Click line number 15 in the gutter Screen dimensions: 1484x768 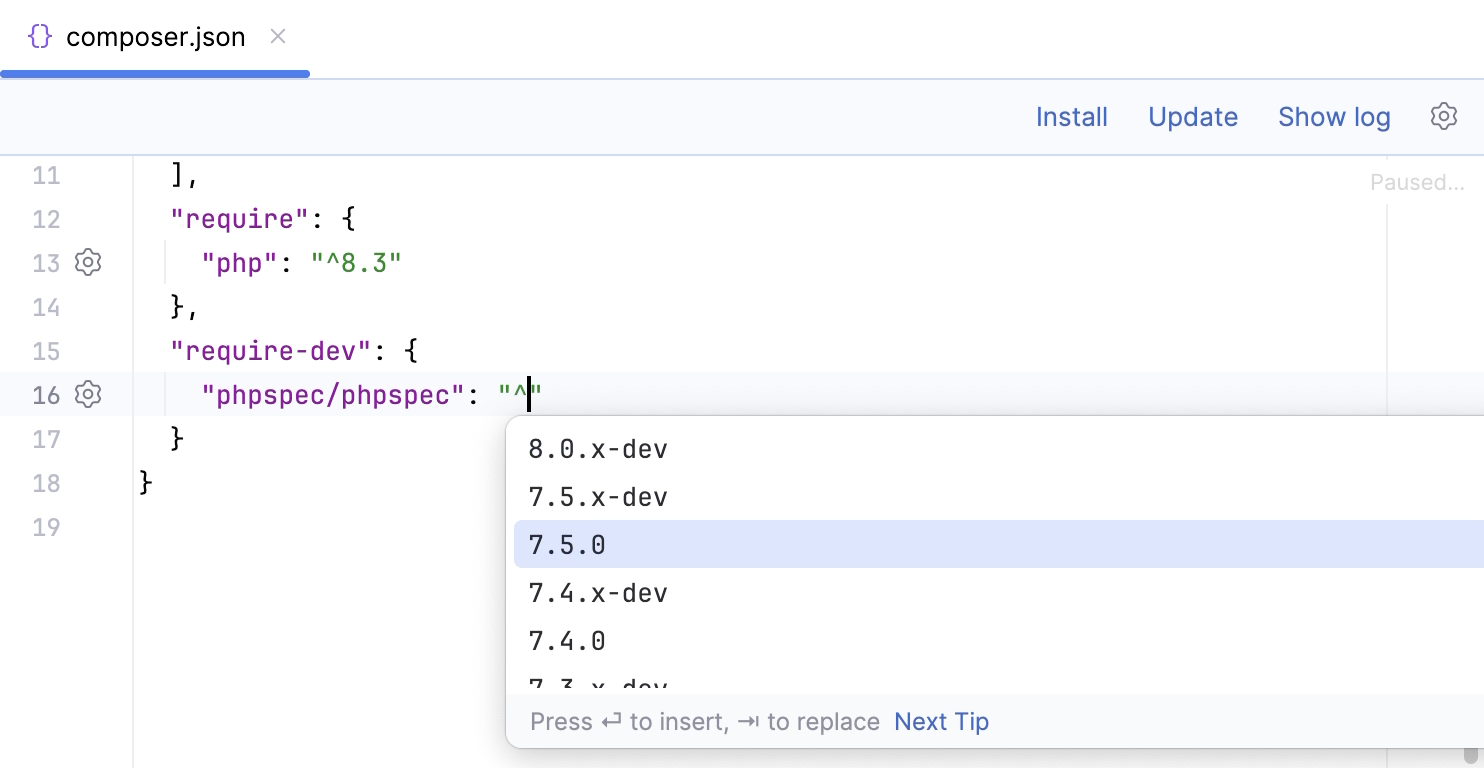(46, 351)
